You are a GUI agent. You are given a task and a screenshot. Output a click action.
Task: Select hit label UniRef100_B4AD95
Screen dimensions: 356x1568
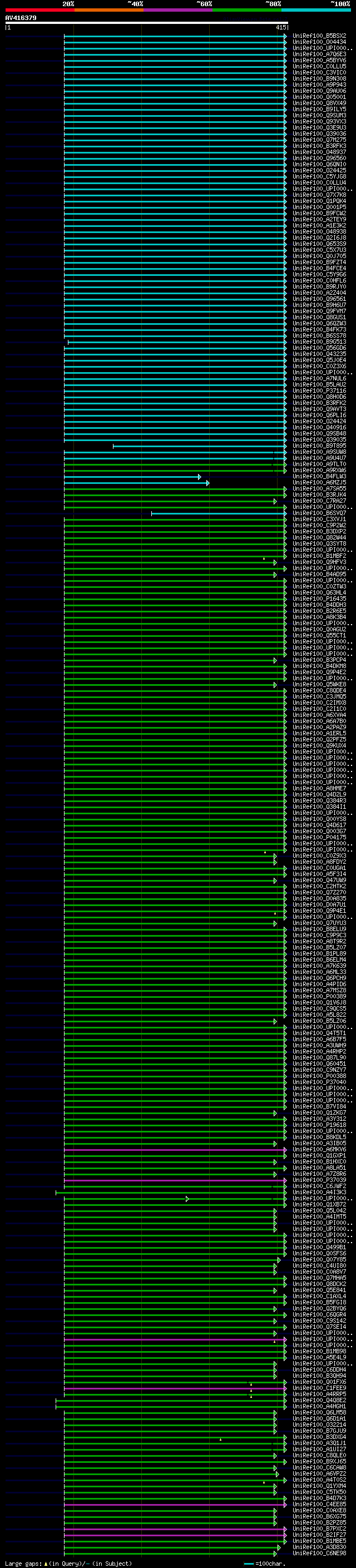pos(319,574)
